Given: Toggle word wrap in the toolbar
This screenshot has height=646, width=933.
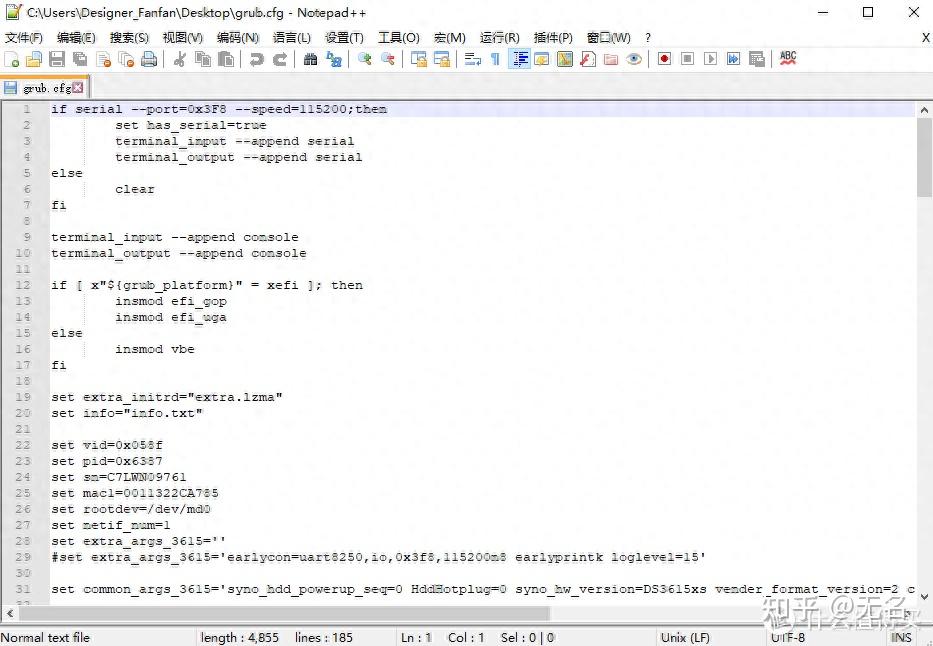Looking at the screenshot, I should point(472,59).
